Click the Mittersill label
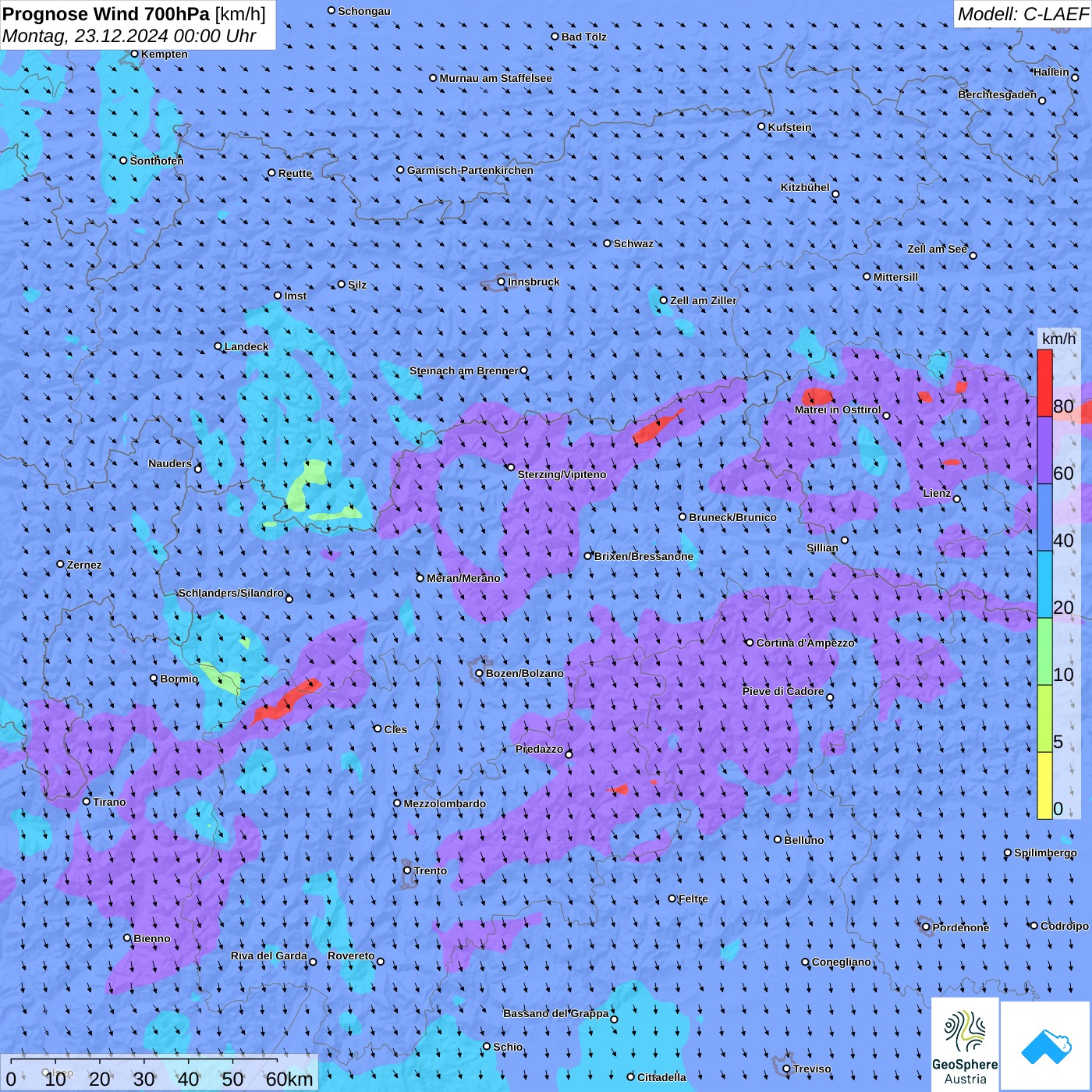1092x1092 pixels. (x=895, y=277)
